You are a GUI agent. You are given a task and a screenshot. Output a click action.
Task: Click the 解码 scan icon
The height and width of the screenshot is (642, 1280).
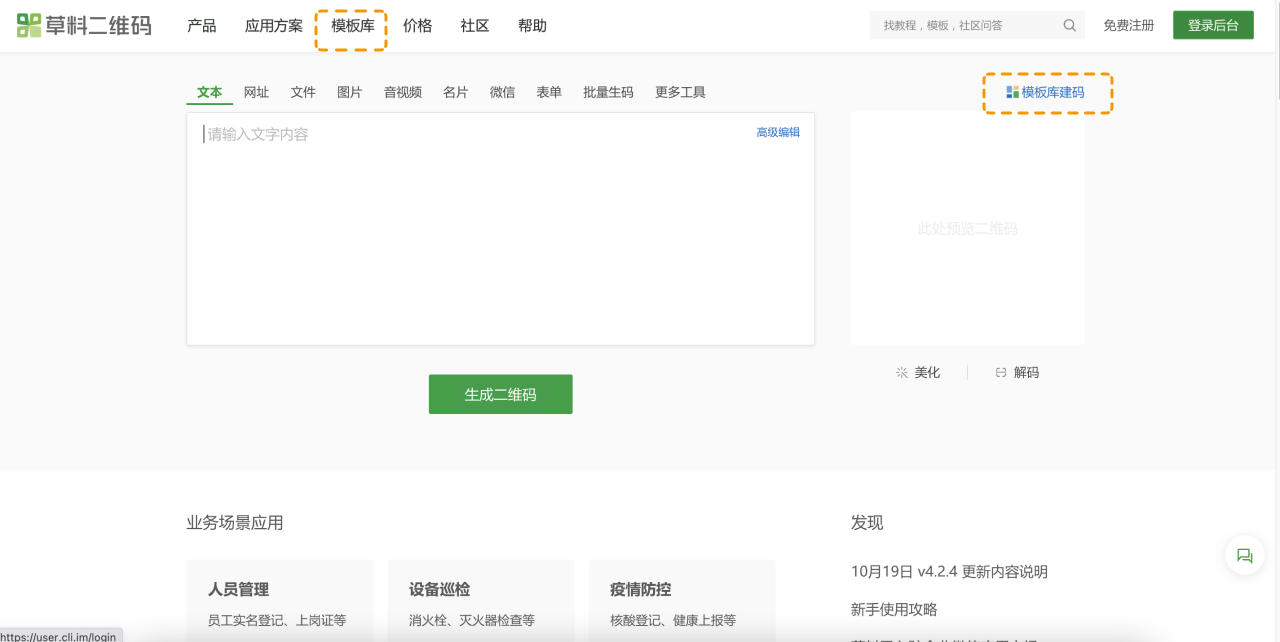1001,372
